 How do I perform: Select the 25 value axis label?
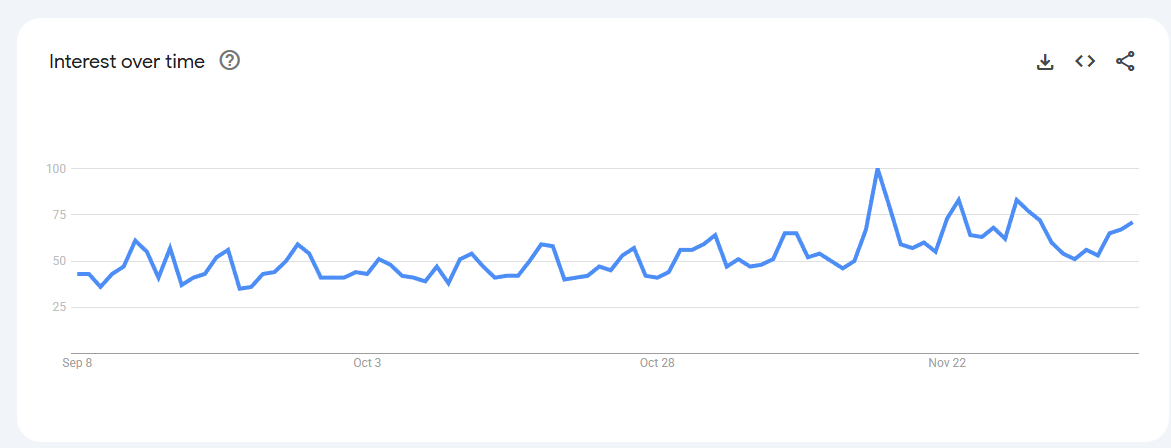(x=58, y=307)
